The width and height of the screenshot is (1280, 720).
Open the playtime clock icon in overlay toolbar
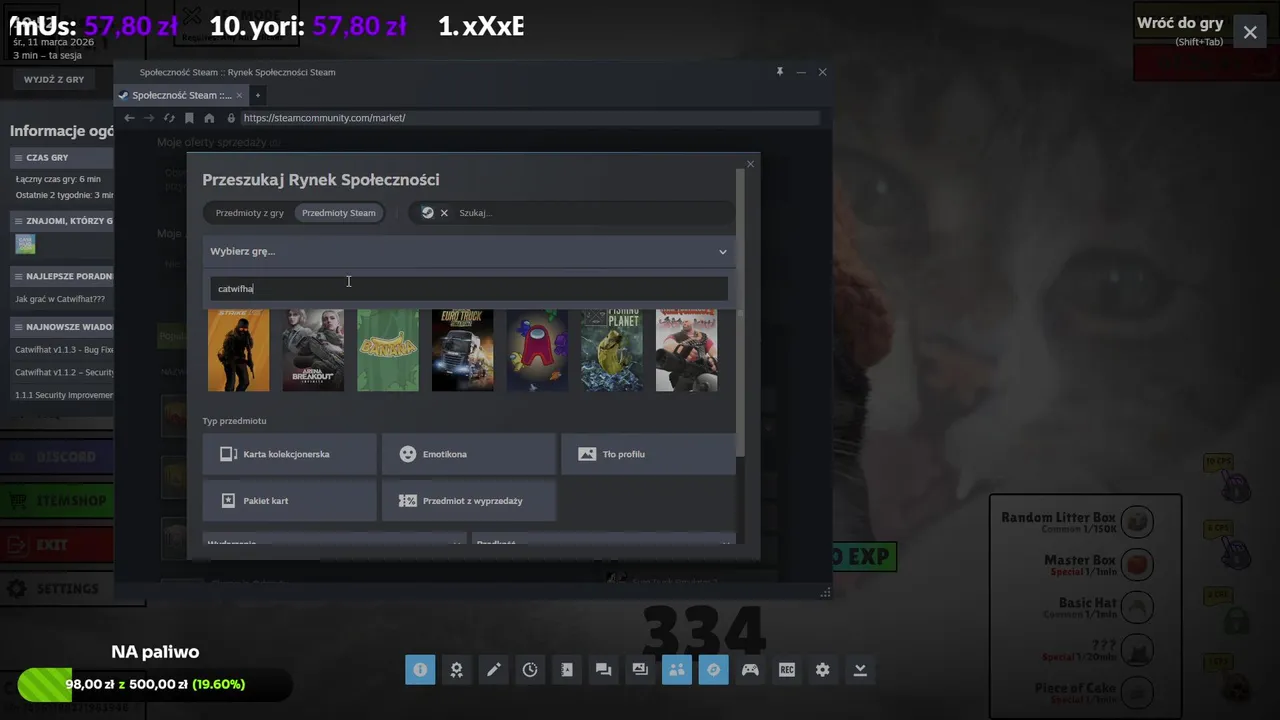530,670
